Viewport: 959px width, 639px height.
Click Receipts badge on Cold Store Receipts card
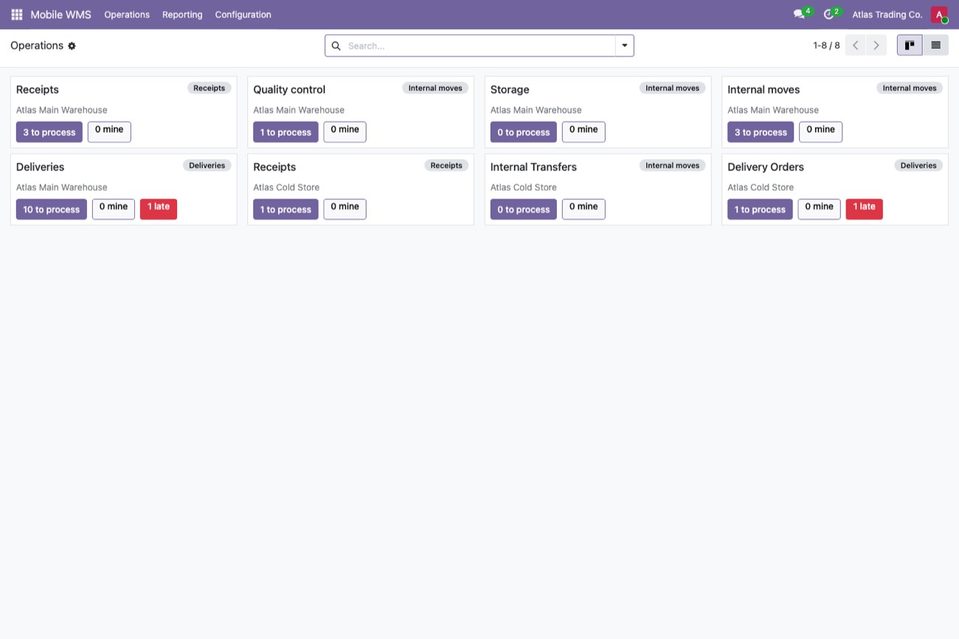(446, 165)
